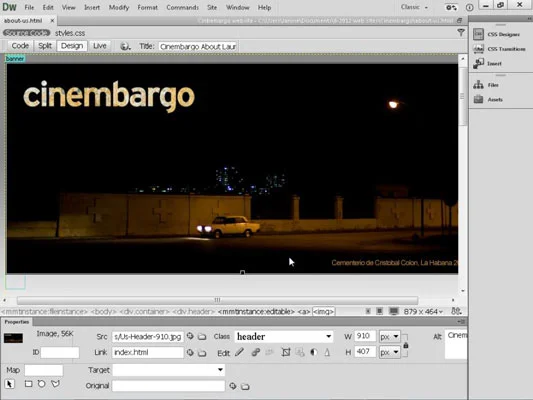The width and height of the screenshot is (533, 400).
Task: Expand the Class header dropdown
Action: click(328, 336)
